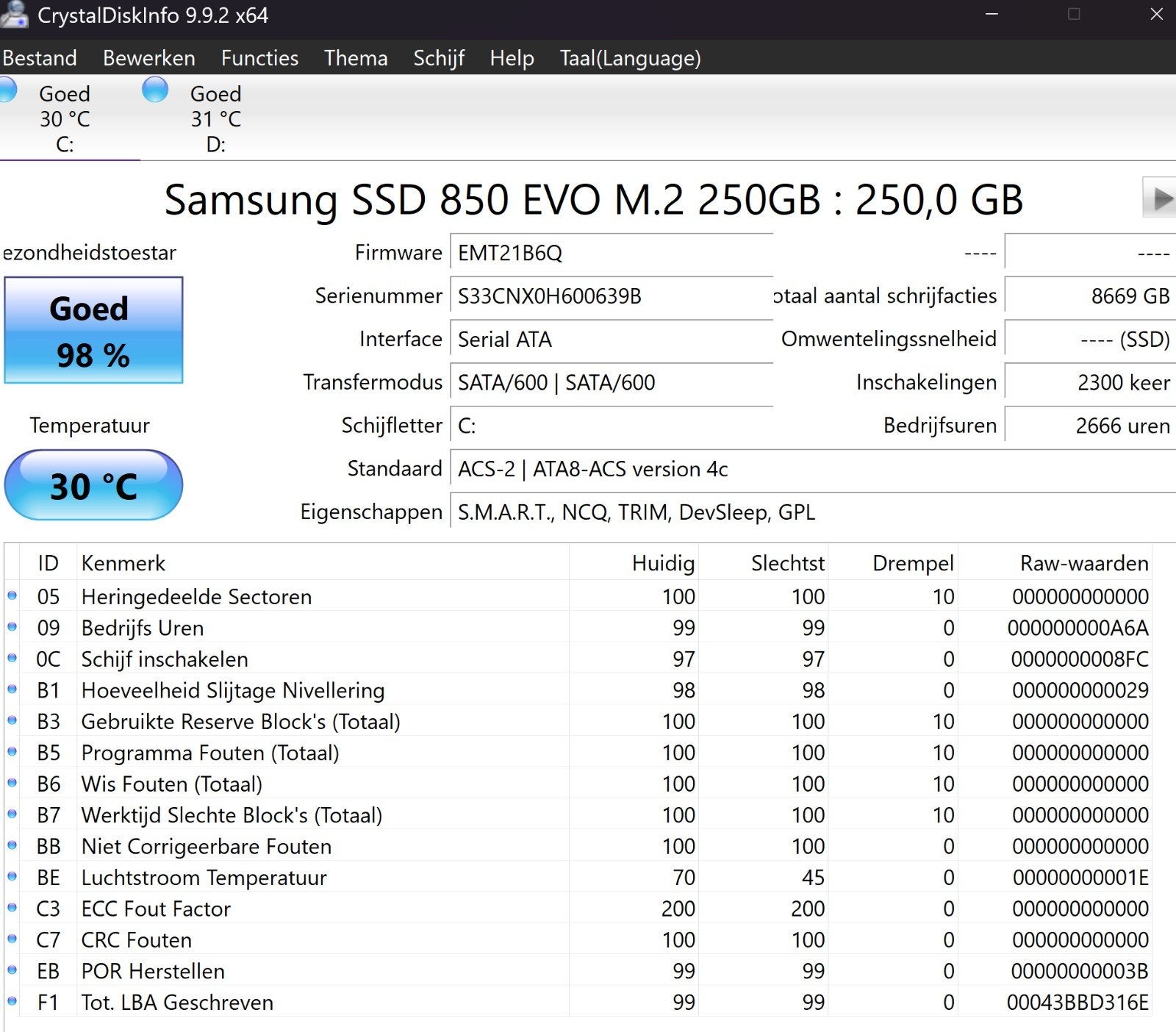This screenshot has height=1032, width=1176.
Task: Close the CrystalDiskInfo window
Action: pyautogui.click(x=1156, y=15)
